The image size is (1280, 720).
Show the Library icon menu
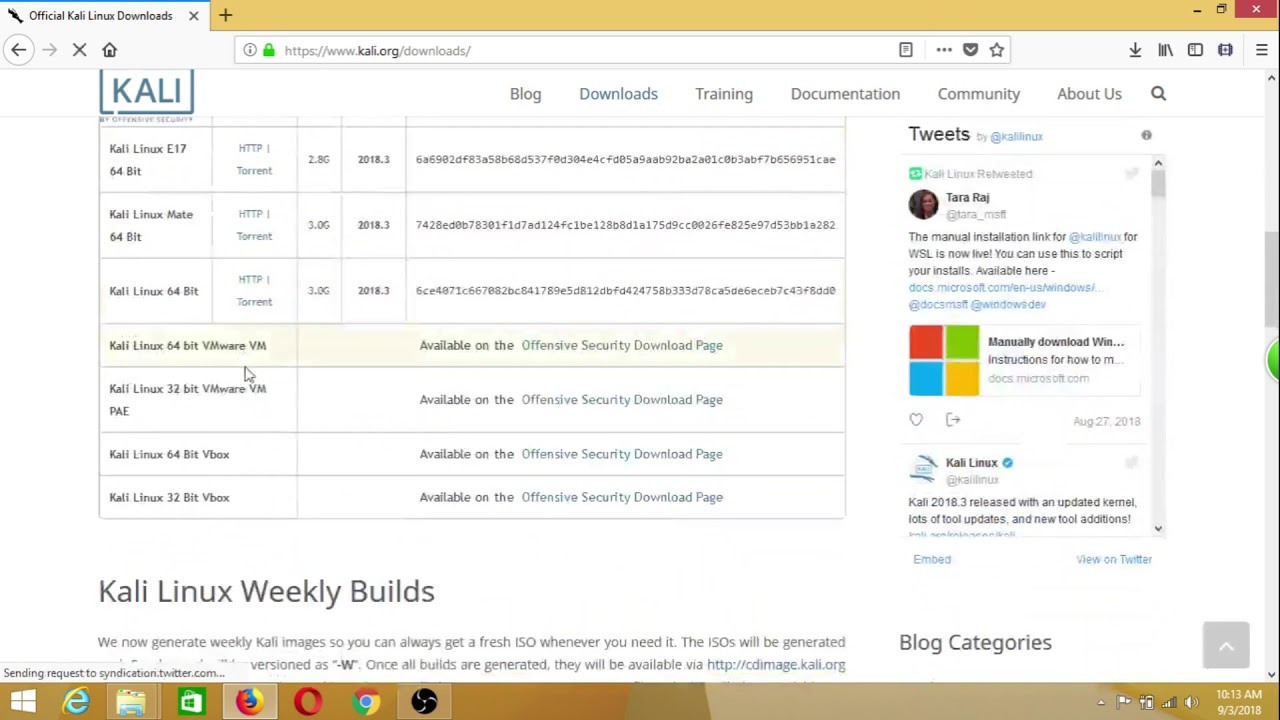click(1165, 50)
